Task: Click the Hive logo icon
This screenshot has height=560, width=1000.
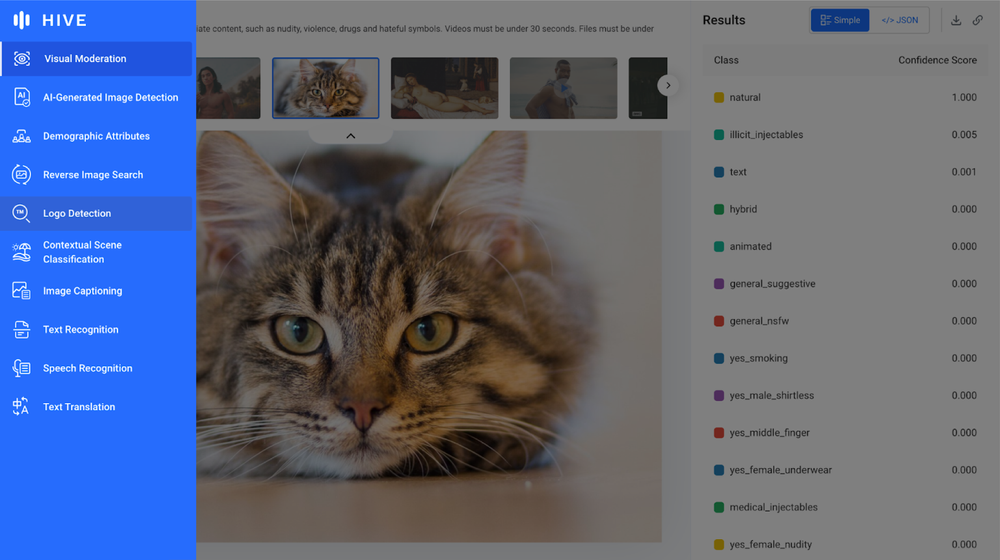Action: click(22, 20)
